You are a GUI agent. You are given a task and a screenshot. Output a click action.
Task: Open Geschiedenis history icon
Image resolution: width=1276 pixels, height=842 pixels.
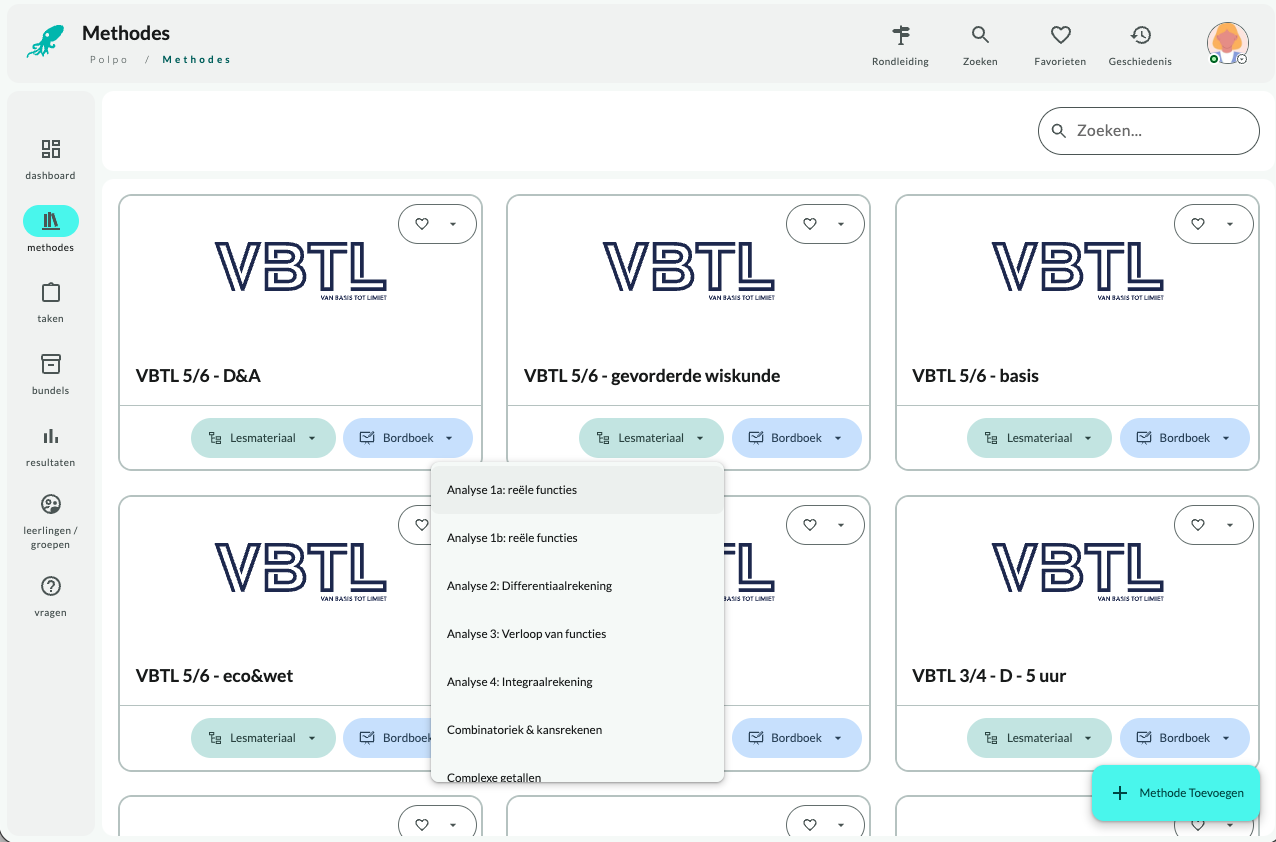coord(1140,35)
